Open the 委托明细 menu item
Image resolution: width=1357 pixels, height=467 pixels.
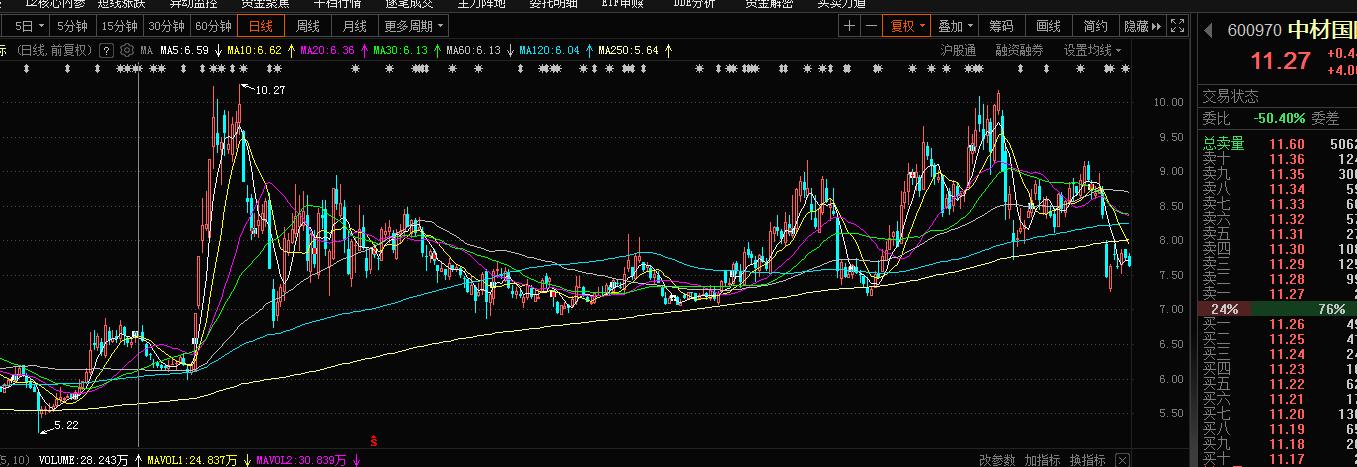pos(553,4)
